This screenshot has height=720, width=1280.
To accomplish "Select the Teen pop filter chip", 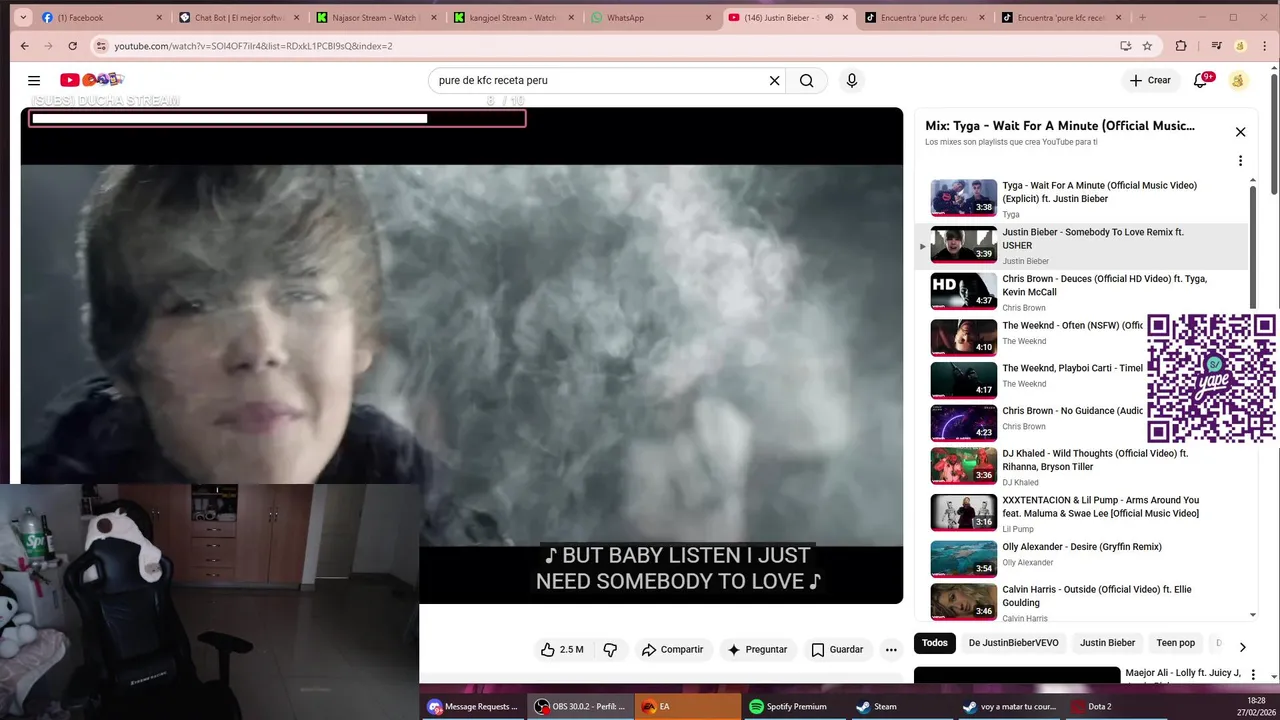I will point(1175,643).
